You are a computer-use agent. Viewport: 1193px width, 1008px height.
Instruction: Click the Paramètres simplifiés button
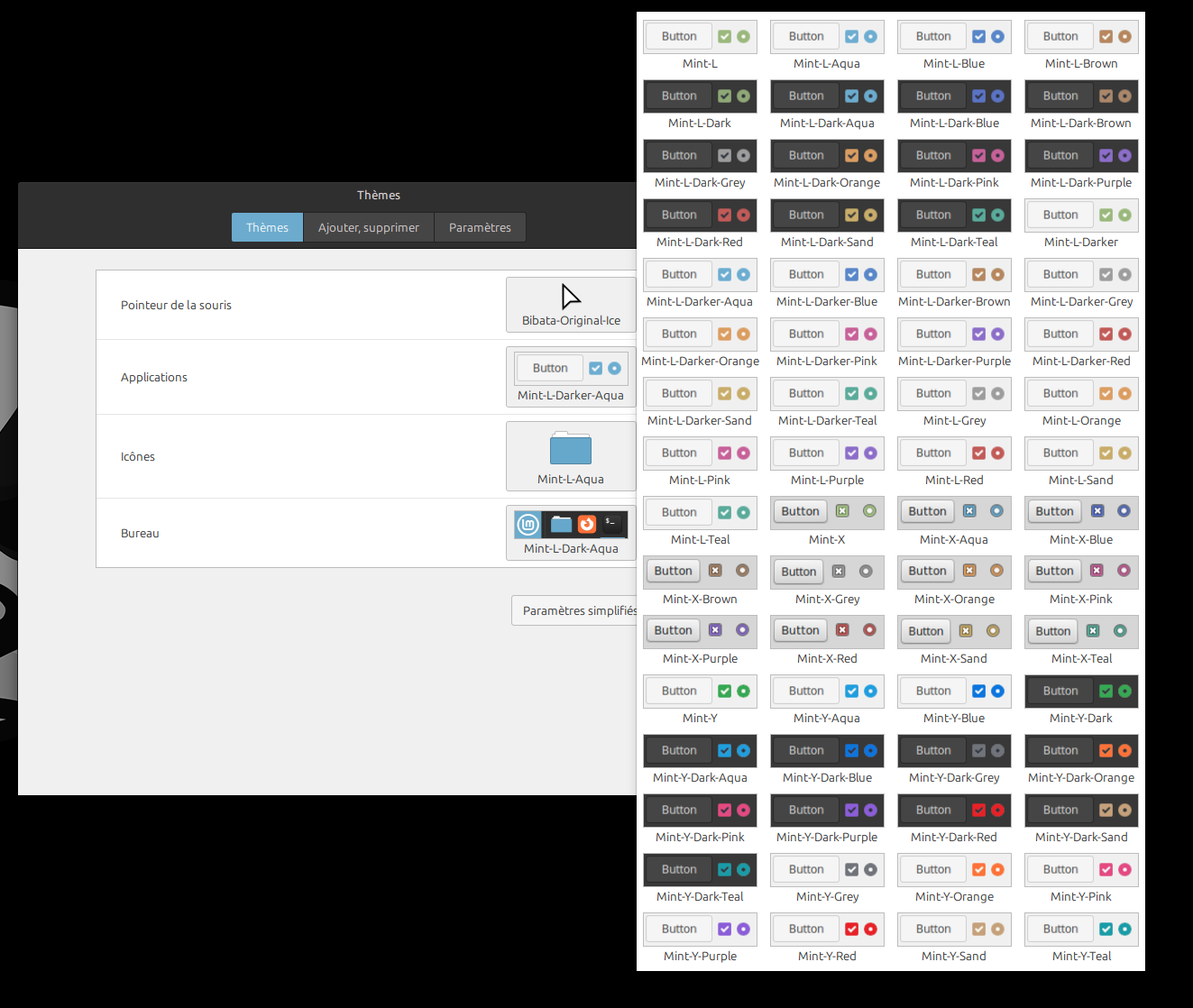tap(577, 610)
